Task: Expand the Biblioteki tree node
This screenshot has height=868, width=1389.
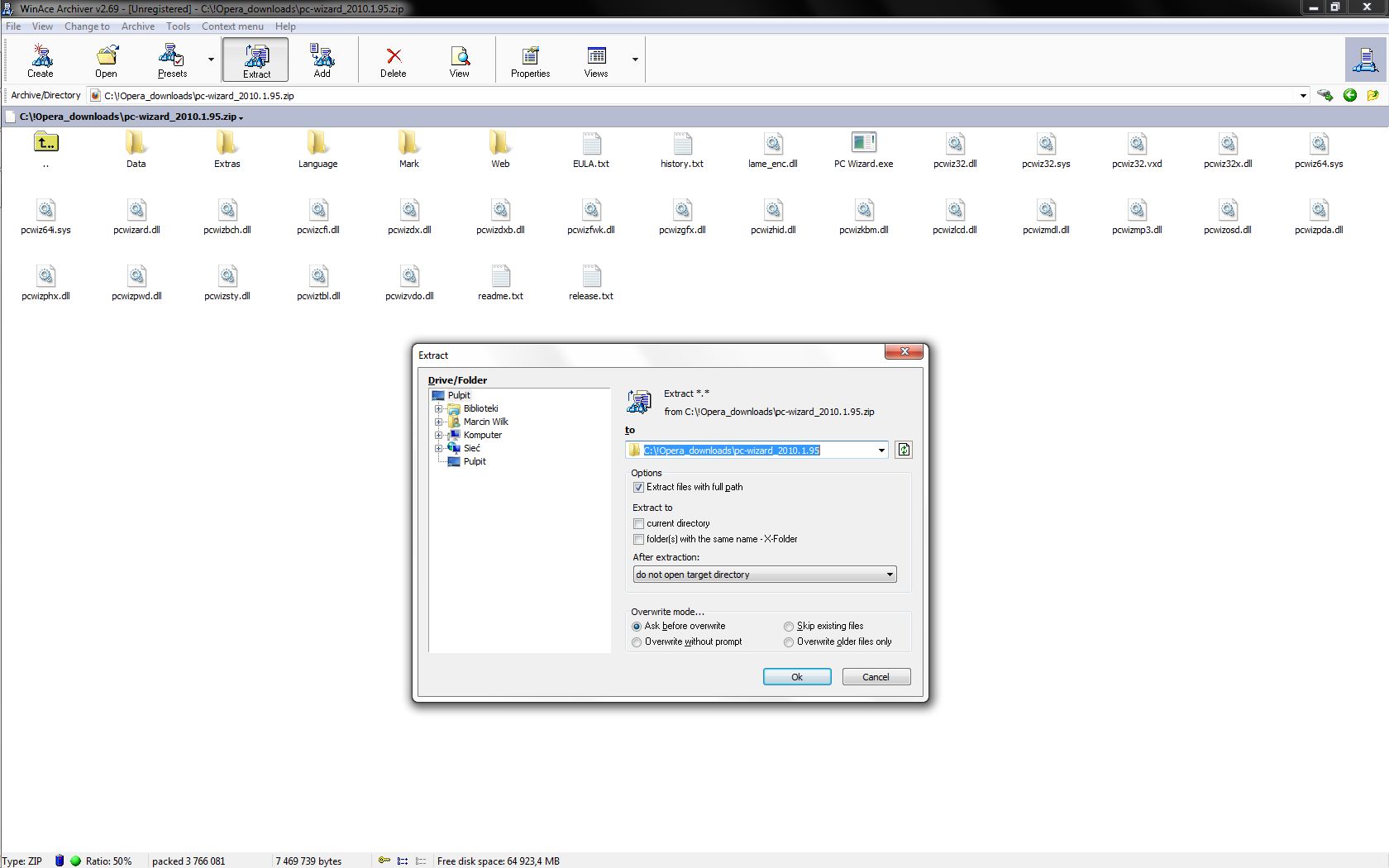Action: click(439, 409)
